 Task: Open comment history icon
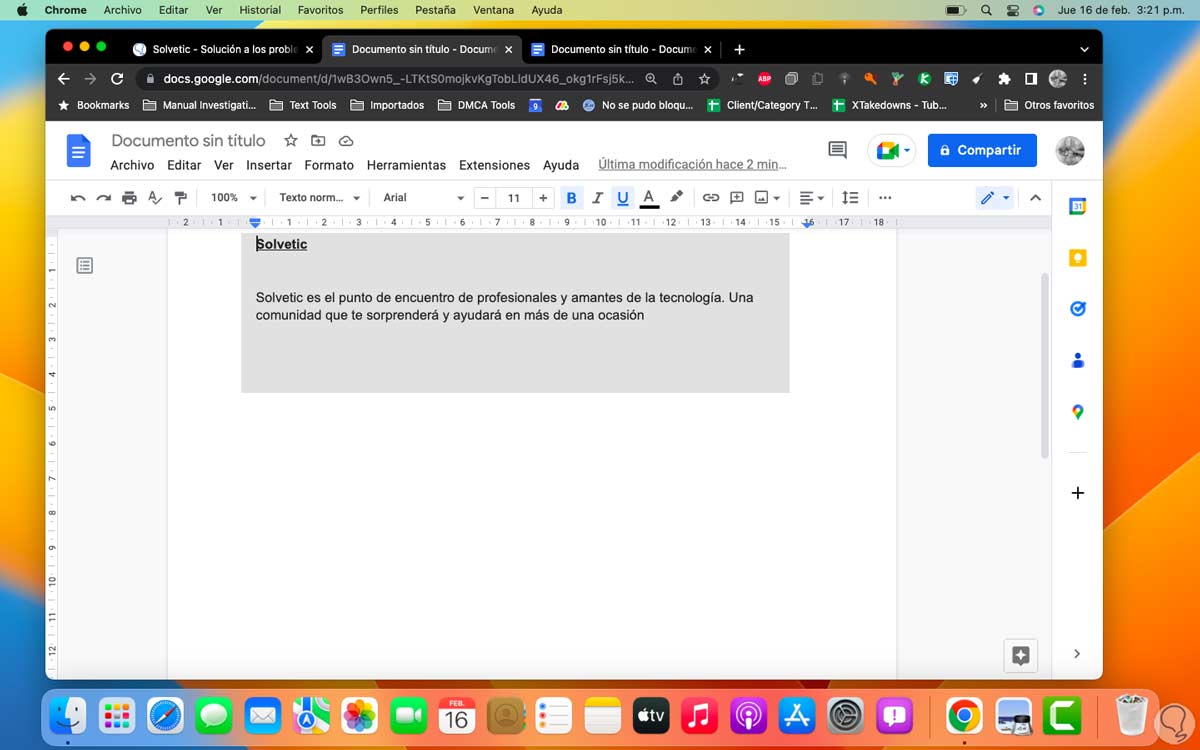coord(838,150)
